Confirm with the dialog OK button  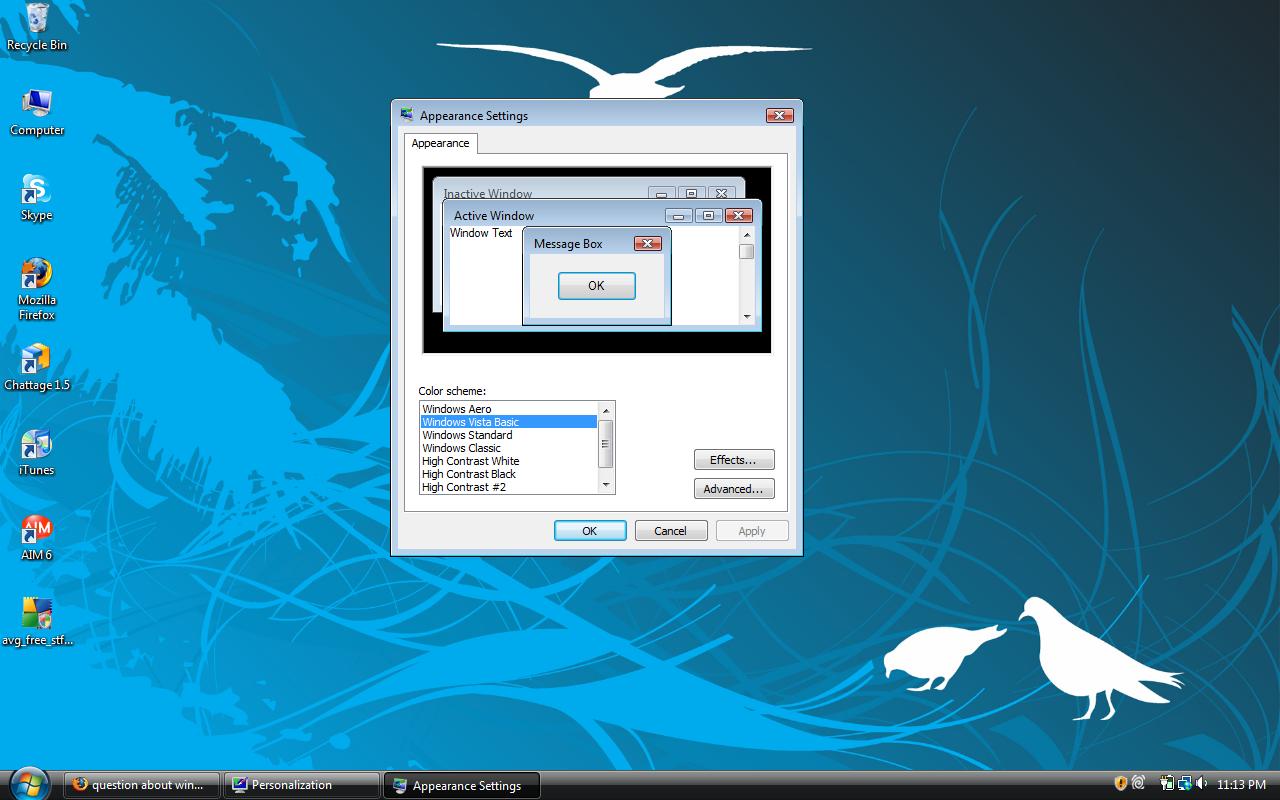pyautogui.click(x=590, y=531)
